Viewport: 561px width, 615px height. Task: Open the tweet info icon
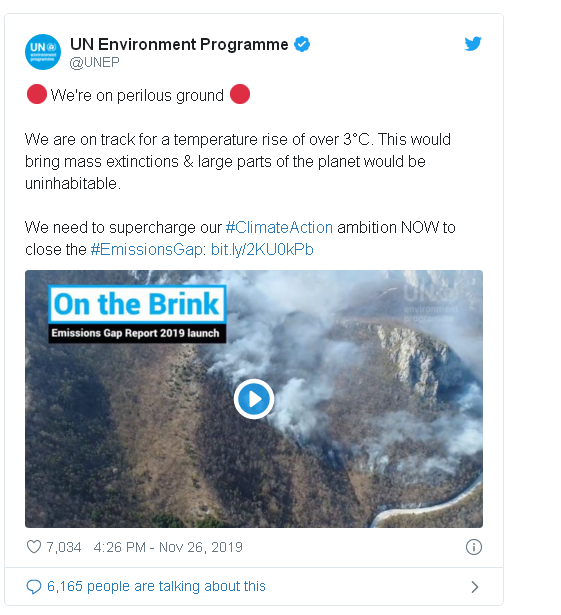(474, 547)
